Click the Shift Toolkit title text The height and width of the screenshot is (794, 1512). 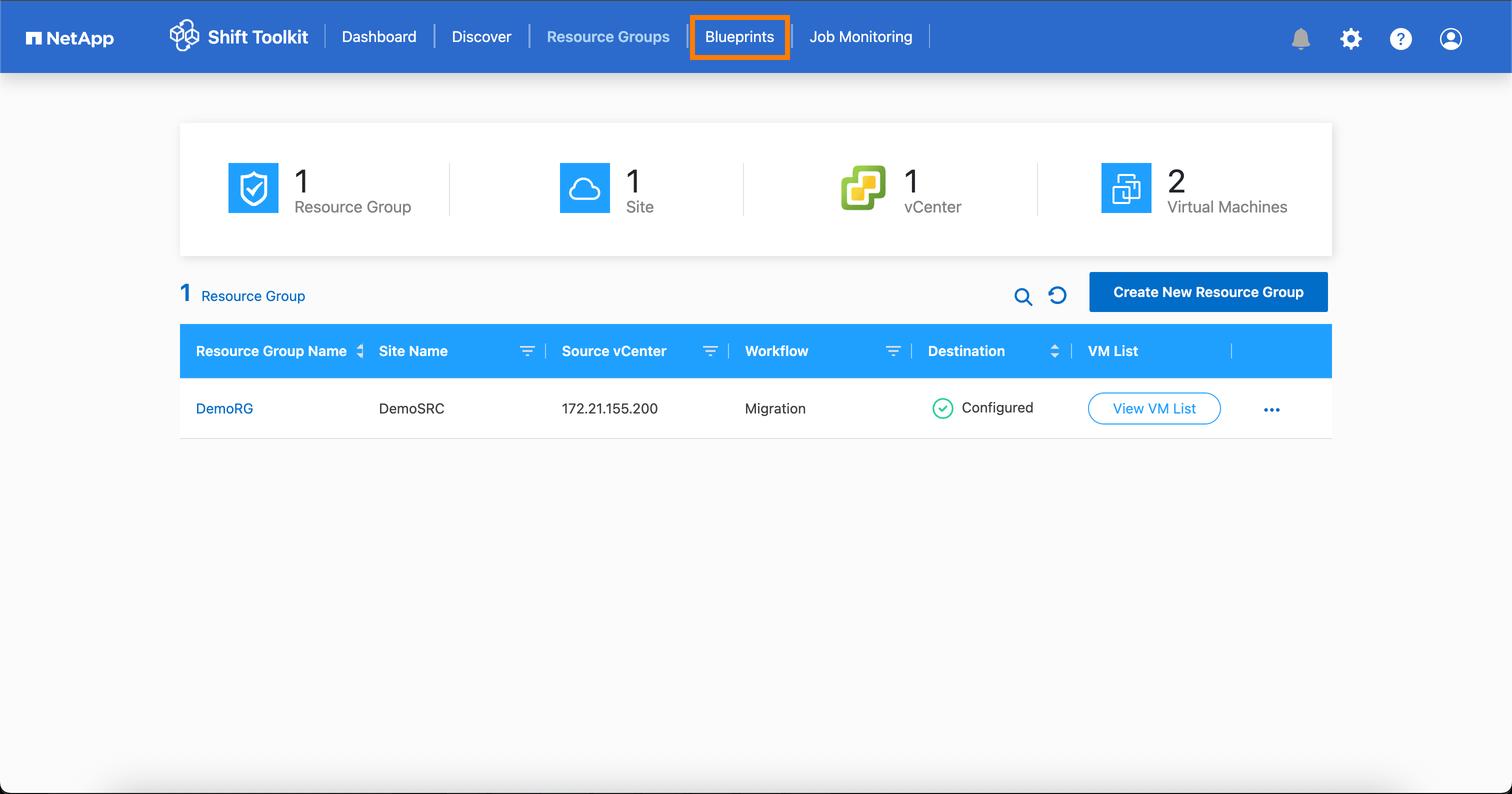pyautogui.click(x=257, y=37)
